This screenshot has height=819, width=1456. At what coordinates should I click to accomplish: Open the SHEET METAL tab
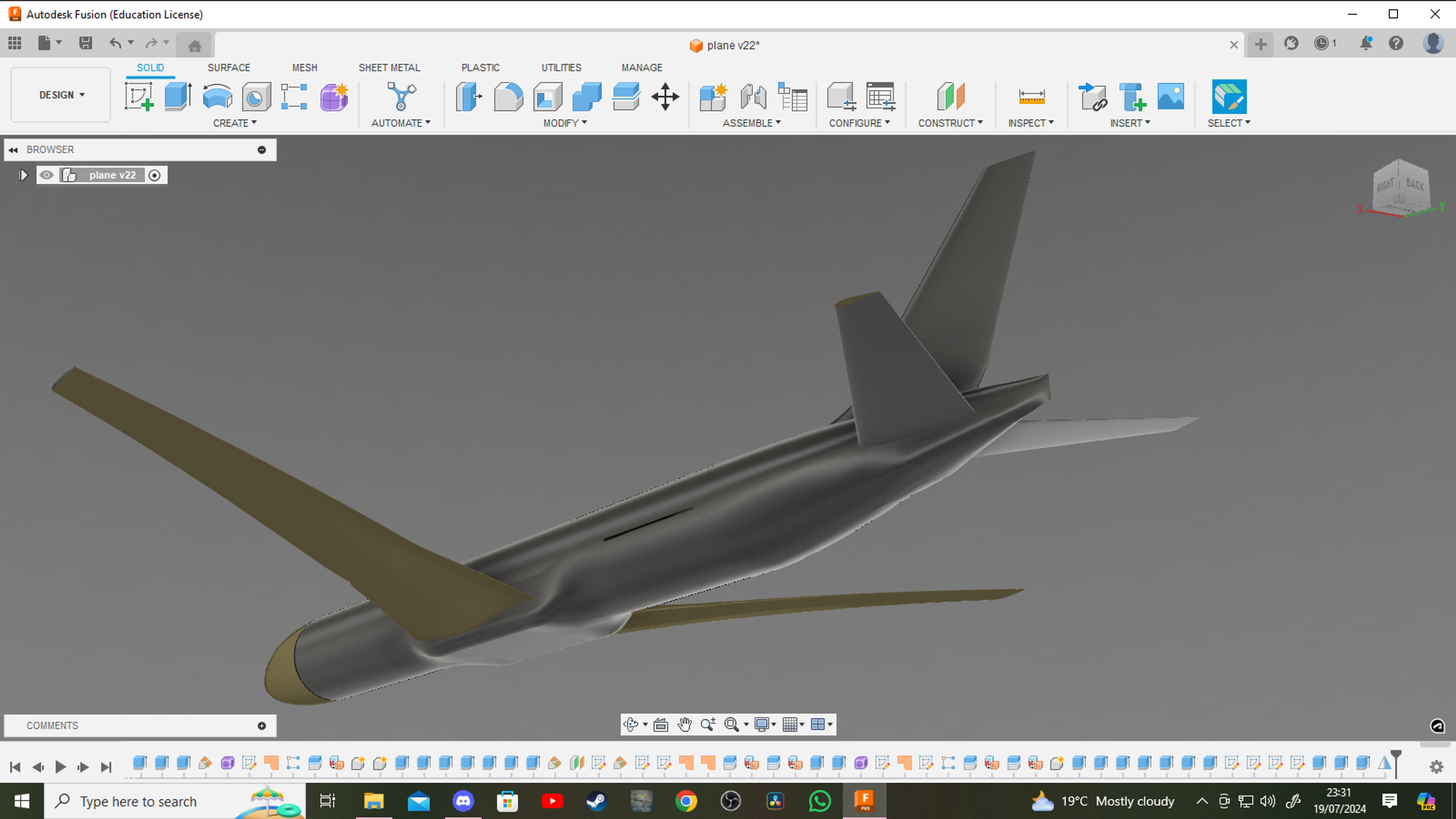pos(389,67)
